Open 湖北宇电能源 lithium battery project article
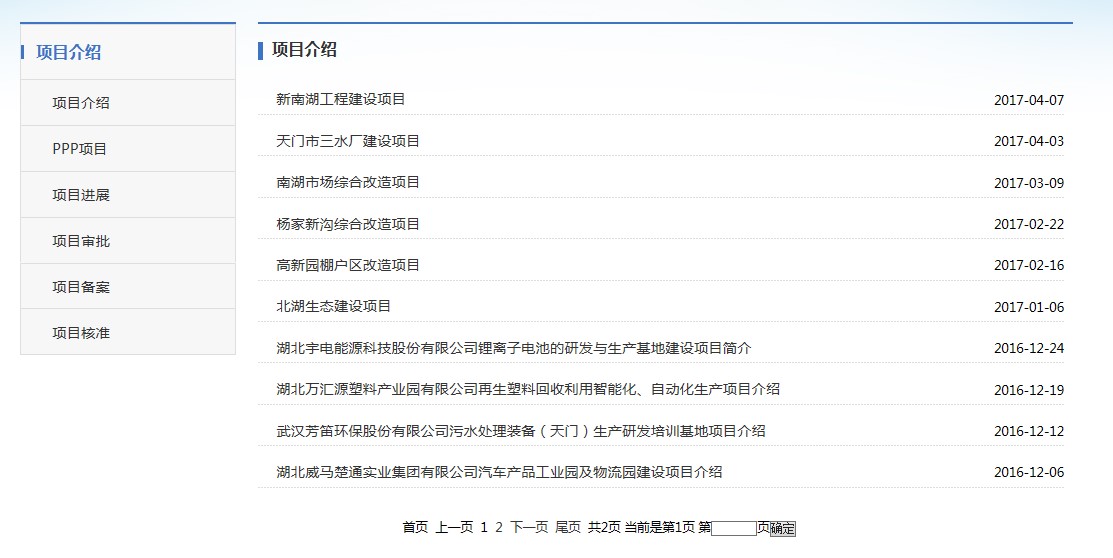This screenshot has height=558, width=1113. point(513,348)
